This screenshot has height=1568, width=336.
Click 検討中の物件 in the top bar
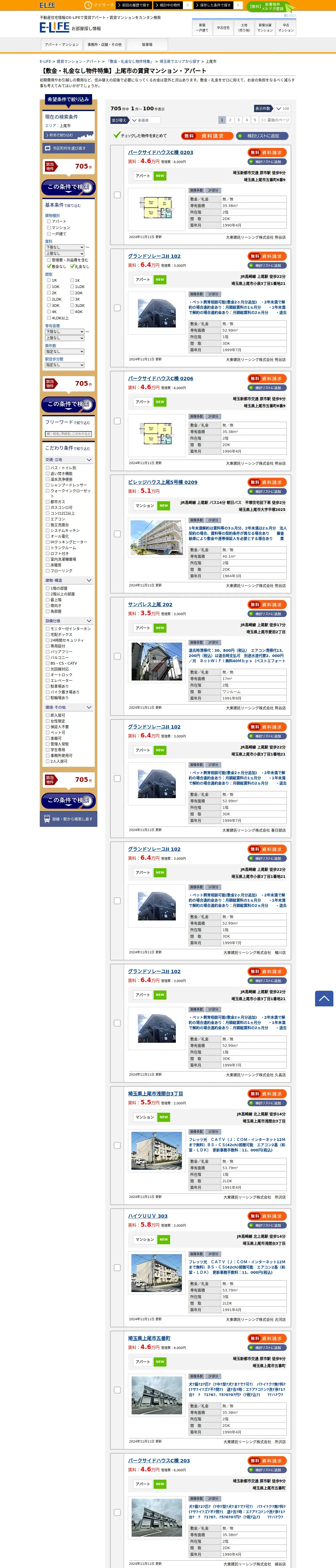point(168,5)
